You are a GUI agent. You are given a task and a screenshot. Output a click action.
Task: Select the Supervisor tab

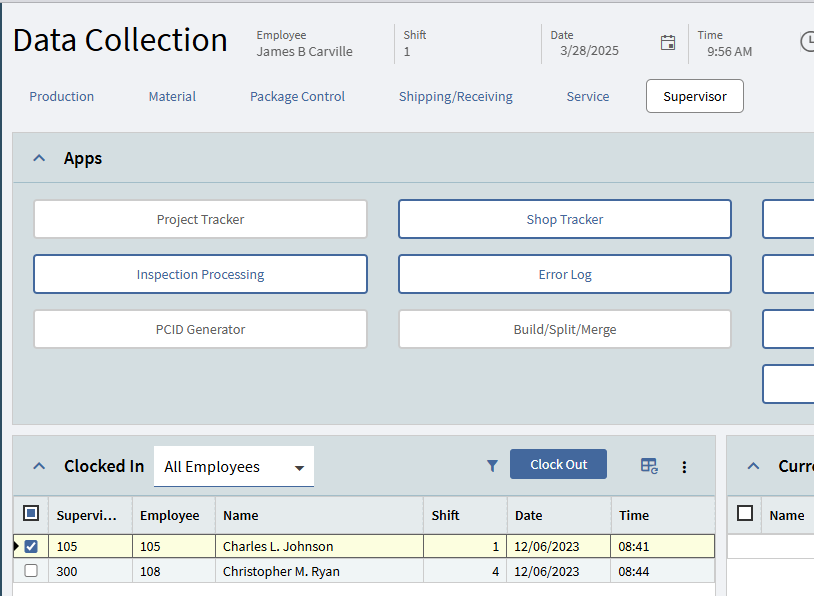click(695, 96)
